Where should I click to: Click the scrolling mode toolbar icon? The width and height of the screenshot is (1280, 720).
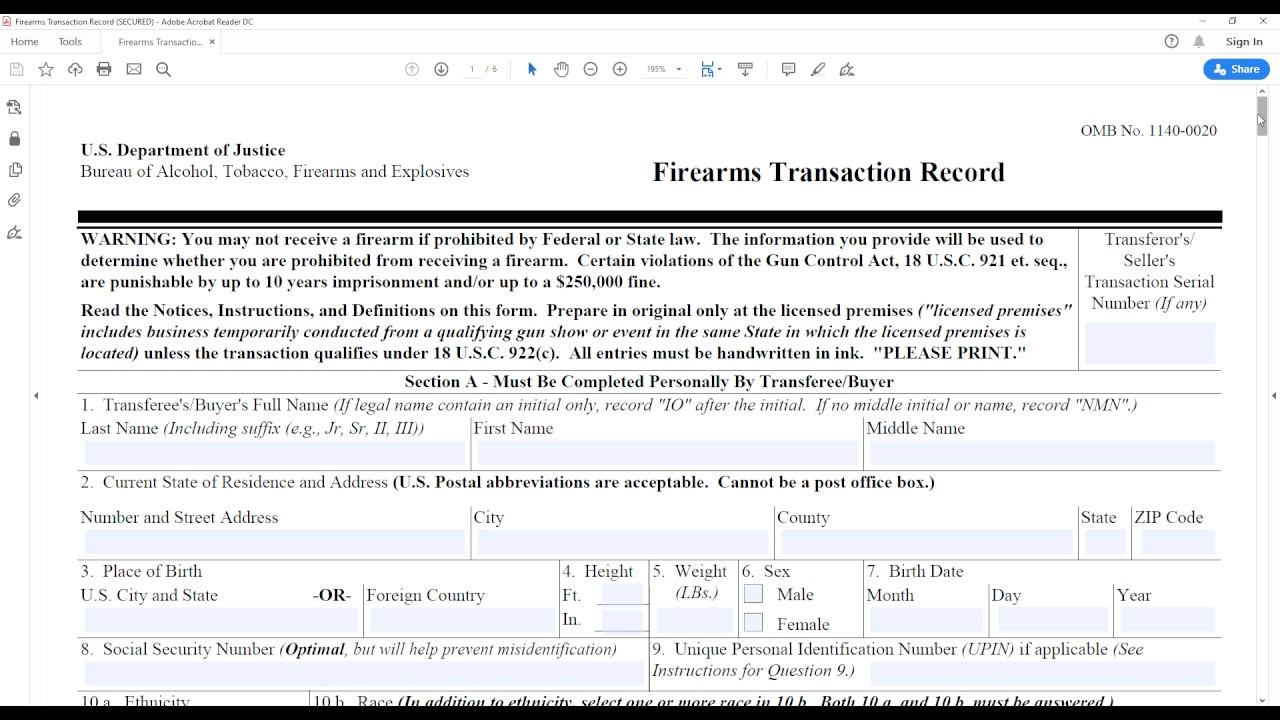coord(745,69)
